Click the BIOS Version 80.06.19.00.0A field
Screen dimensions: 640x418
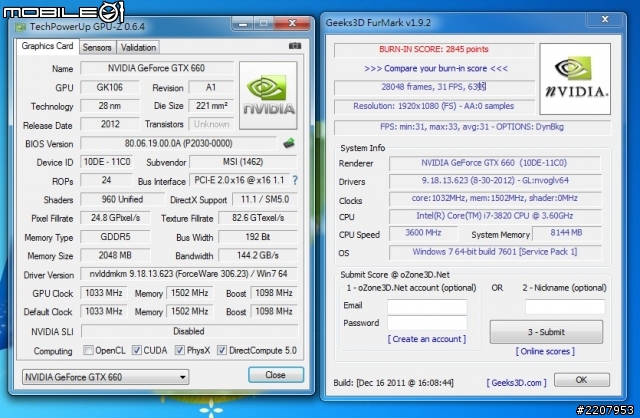point(178,143)
